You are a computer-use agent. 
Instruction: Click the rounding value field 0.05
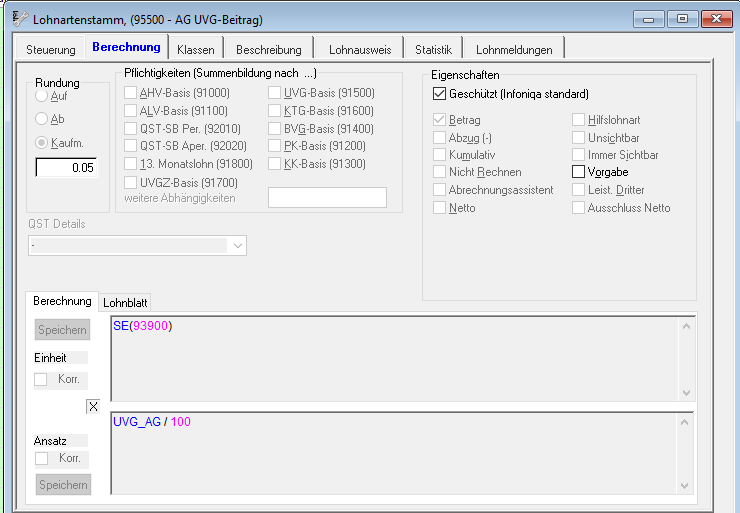coord(66,168)
